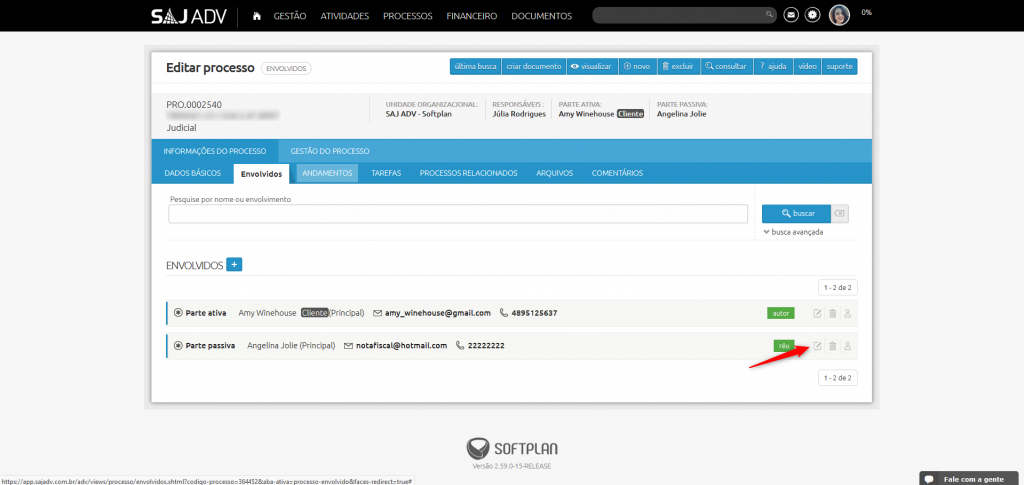Select the Parte ativa radio button

(178, 313)
